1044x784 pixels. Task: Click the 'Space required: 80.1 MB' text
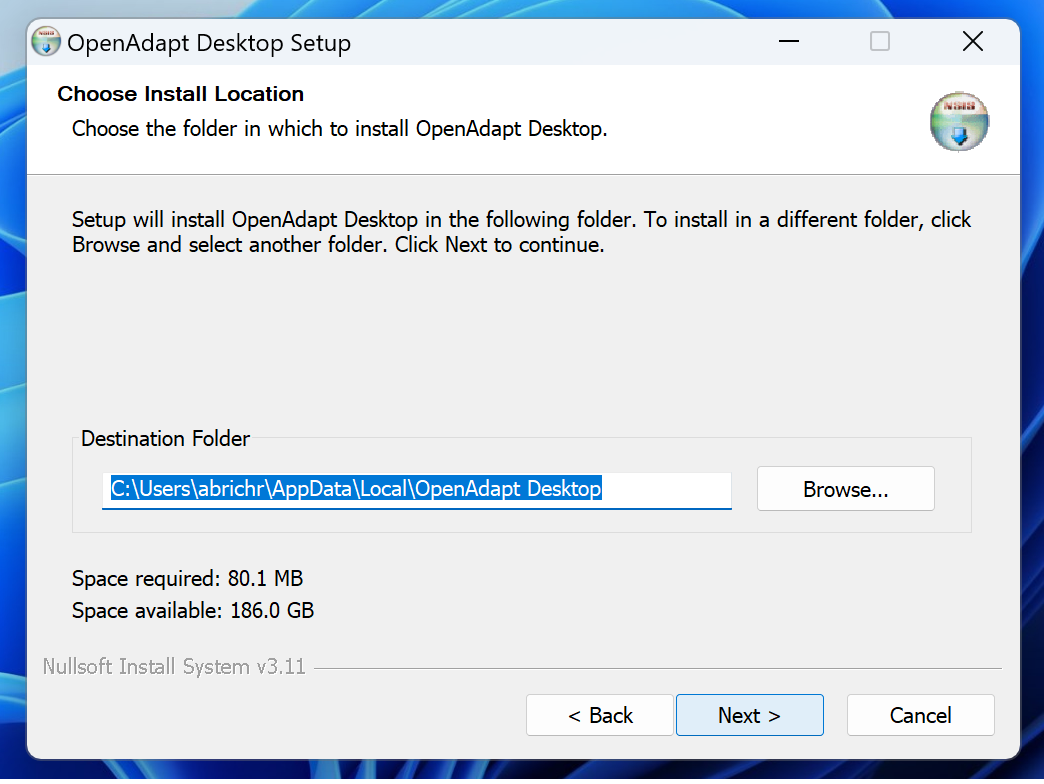tap(188, 578)
